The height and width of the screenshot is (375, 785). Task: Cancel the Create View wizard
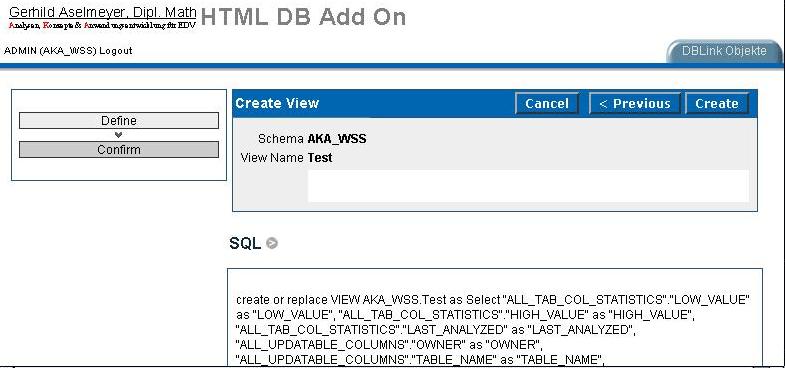click(x=547, y=104)
